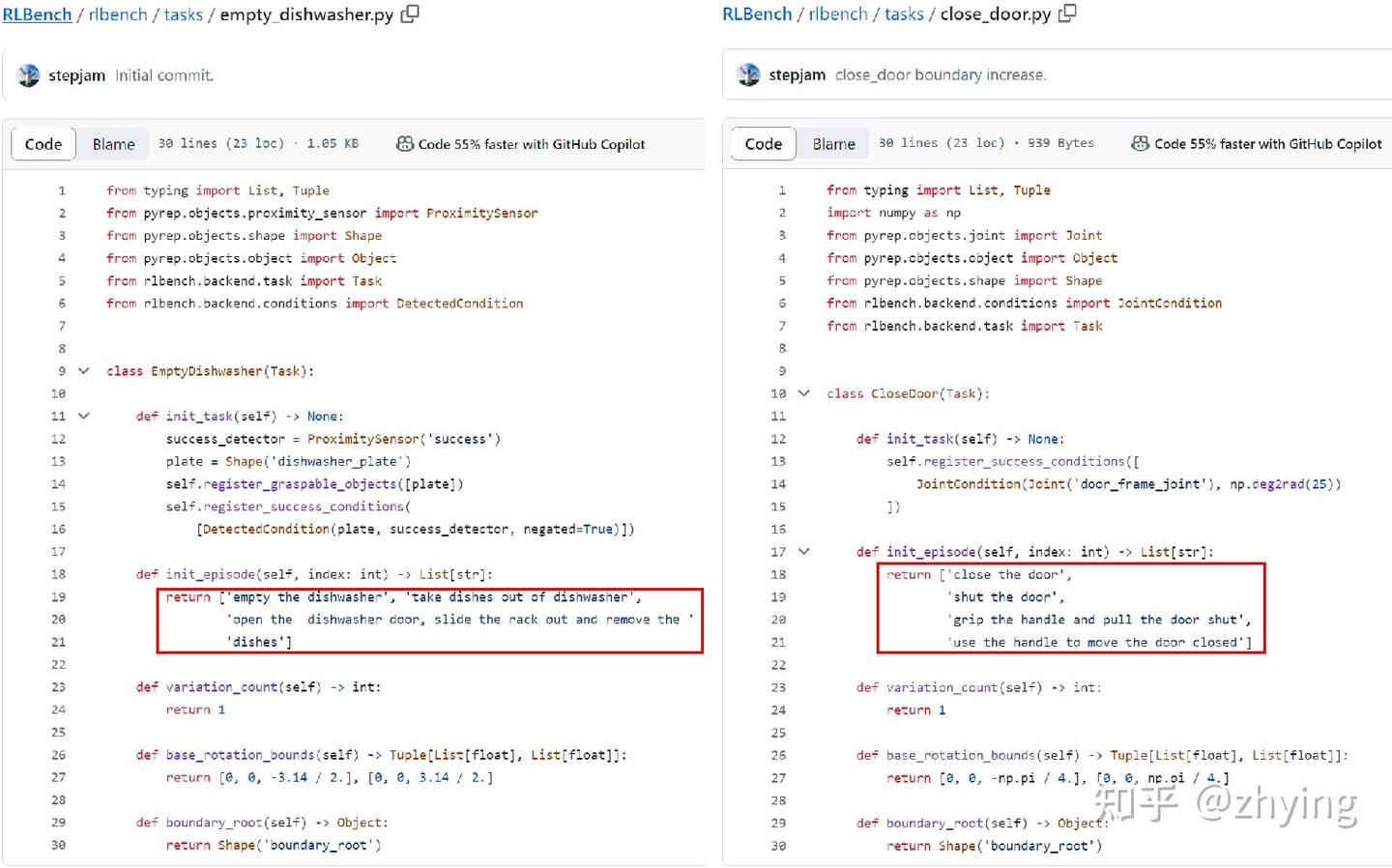Click the GitHub Copilot icon in right panel
The width and height of the screenshot is (1392, 868).
1141,143
